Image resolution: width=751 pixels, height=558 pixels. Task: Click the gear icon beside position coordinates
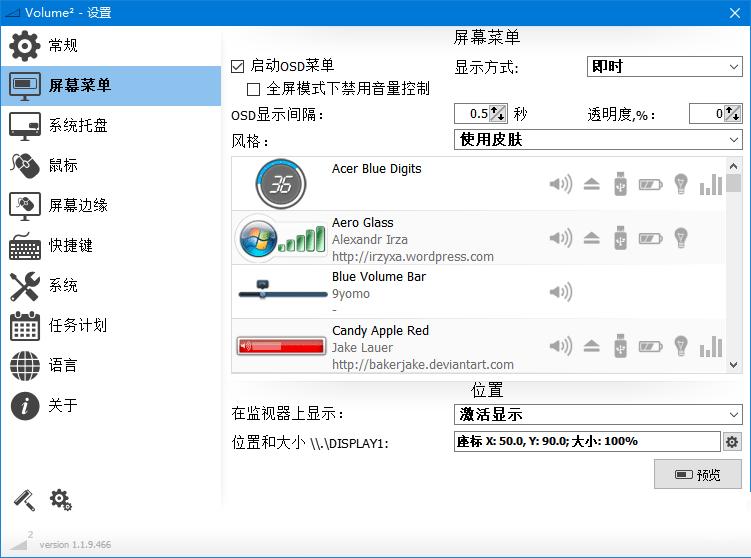click(732, 442)
